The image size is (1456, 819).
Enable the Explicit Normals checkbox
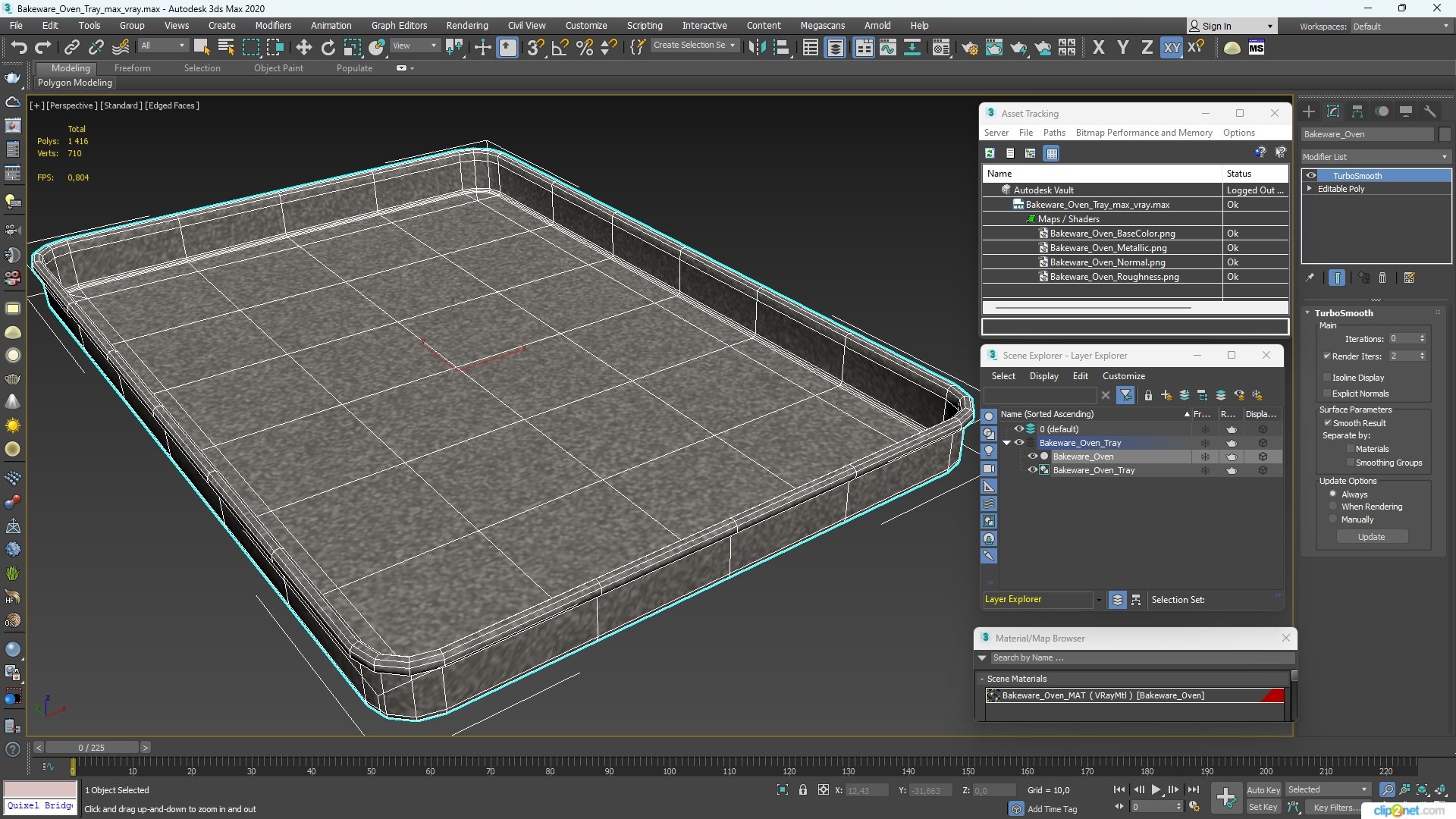click(x=1327, y=393)
